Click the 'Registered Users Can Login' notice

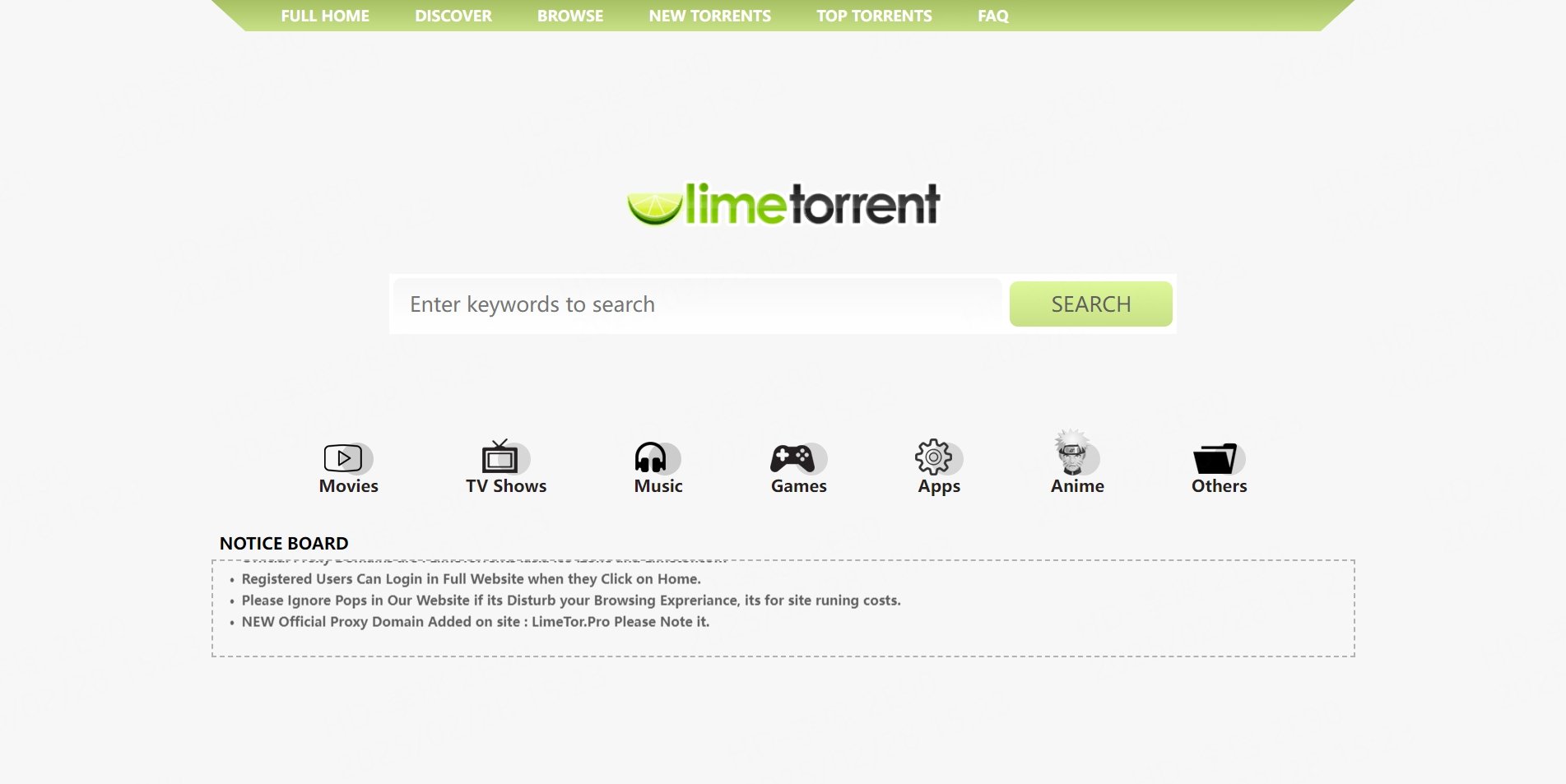coord(471,579)
